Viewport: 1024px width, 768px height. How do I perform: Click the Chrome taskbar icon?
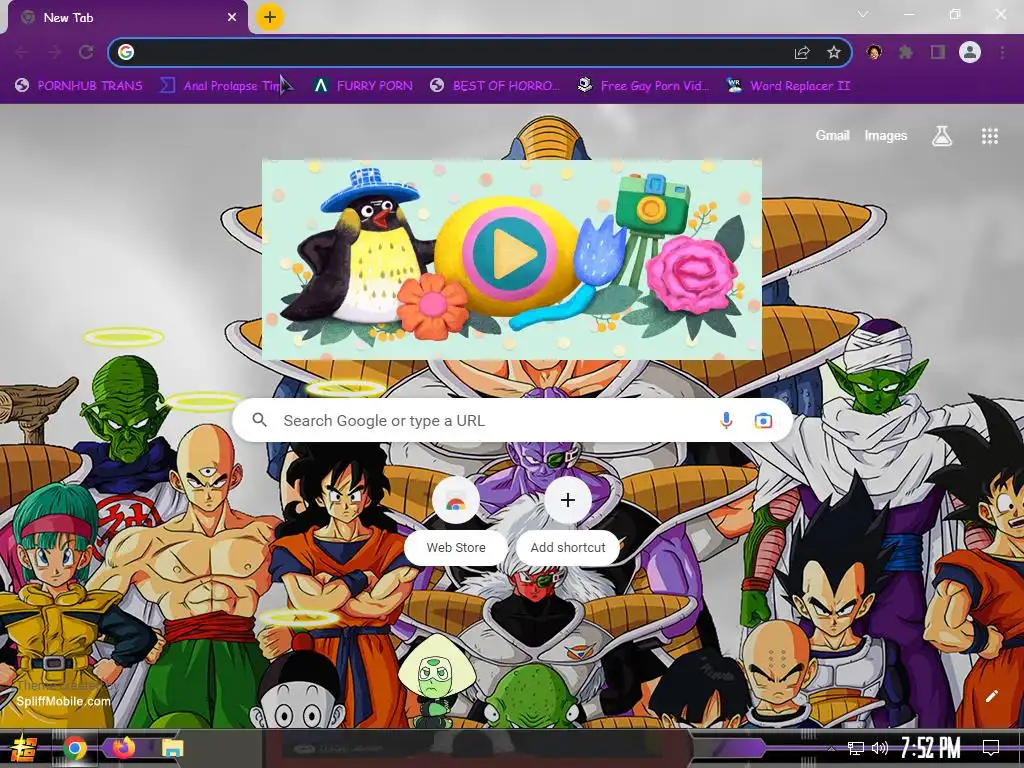75,748
